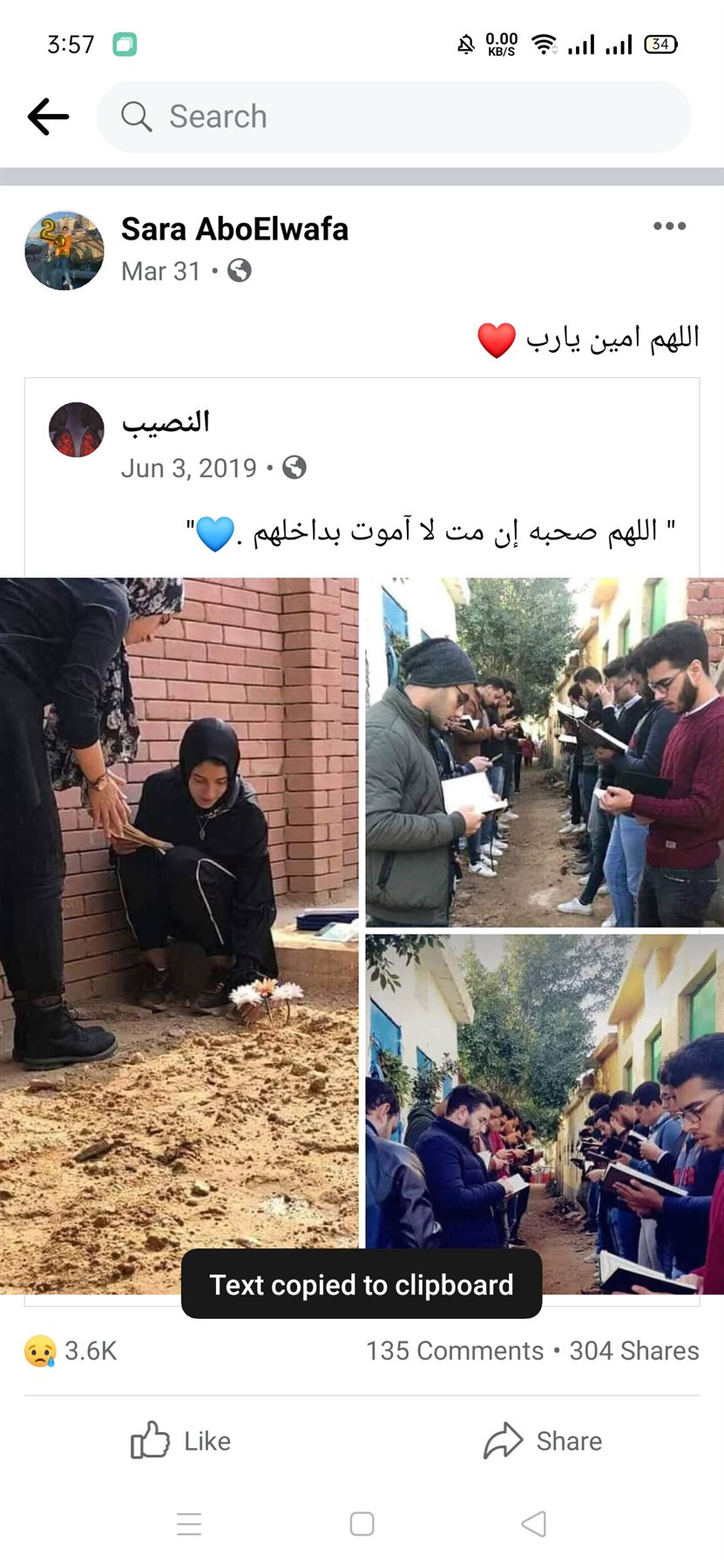The height and width of the screenshot is (1568, 724).
Task: Open the bottom-right photo of men reading
Action: point(545,1114)
